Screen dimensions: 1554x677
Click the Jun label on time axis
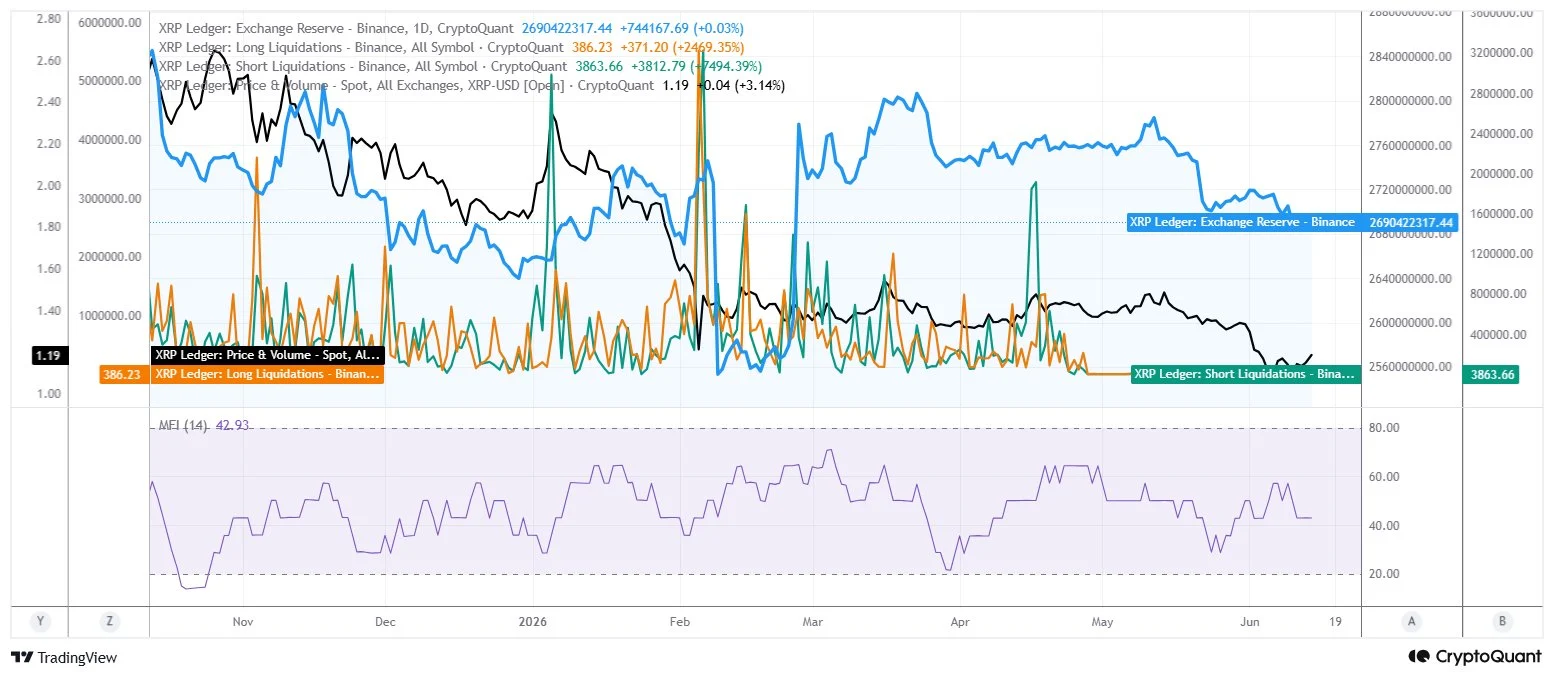click(x=1251, y=621)
